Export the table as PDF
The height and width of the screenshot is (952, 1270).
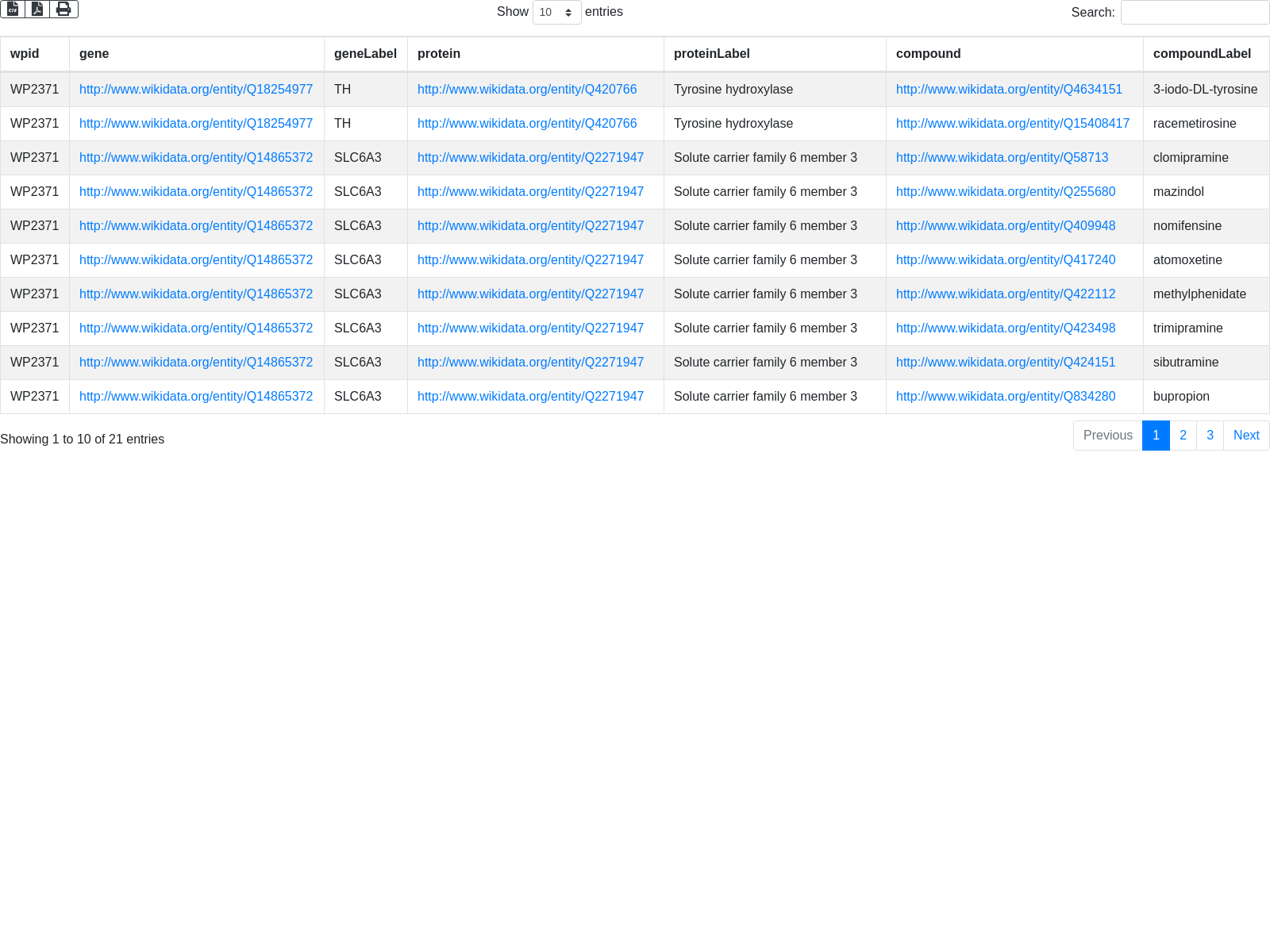[37, 9]
